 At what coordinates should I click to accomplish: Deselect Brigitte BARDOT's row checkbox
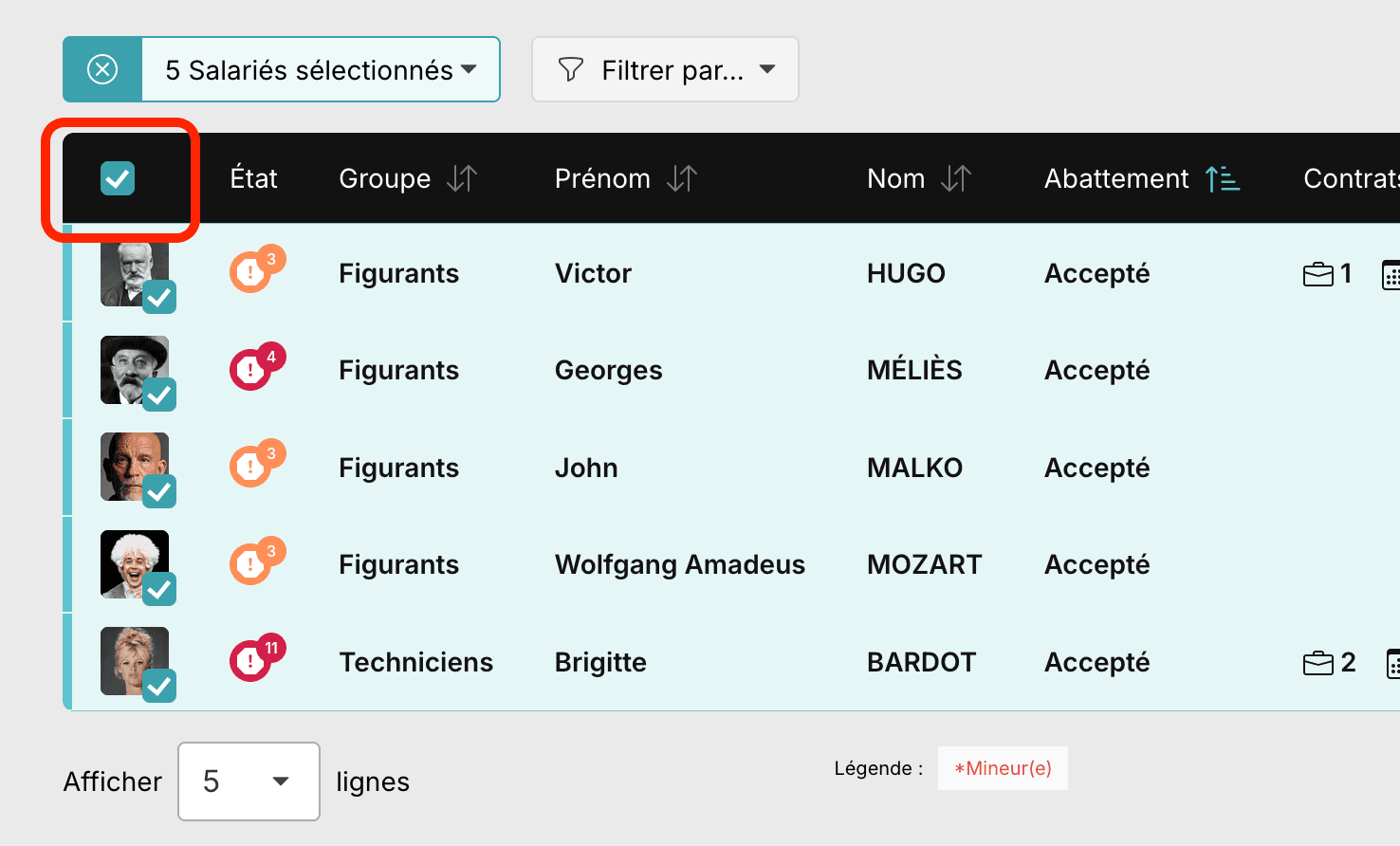(159, 686)
